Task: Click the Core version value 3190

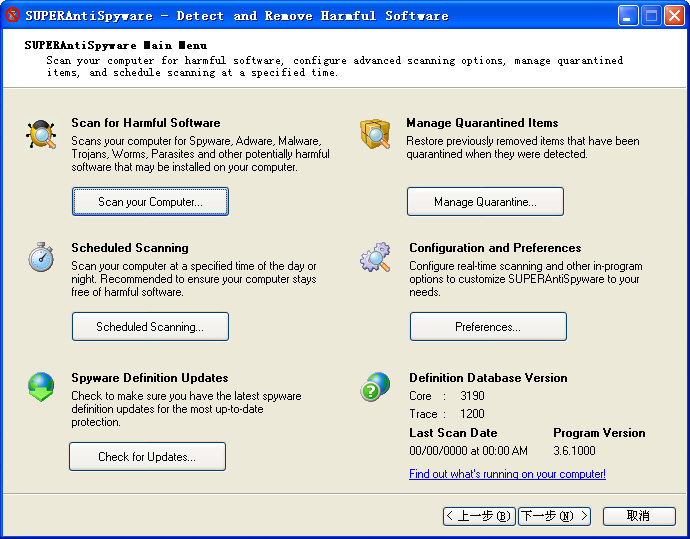Action: [x=472, y=396]
